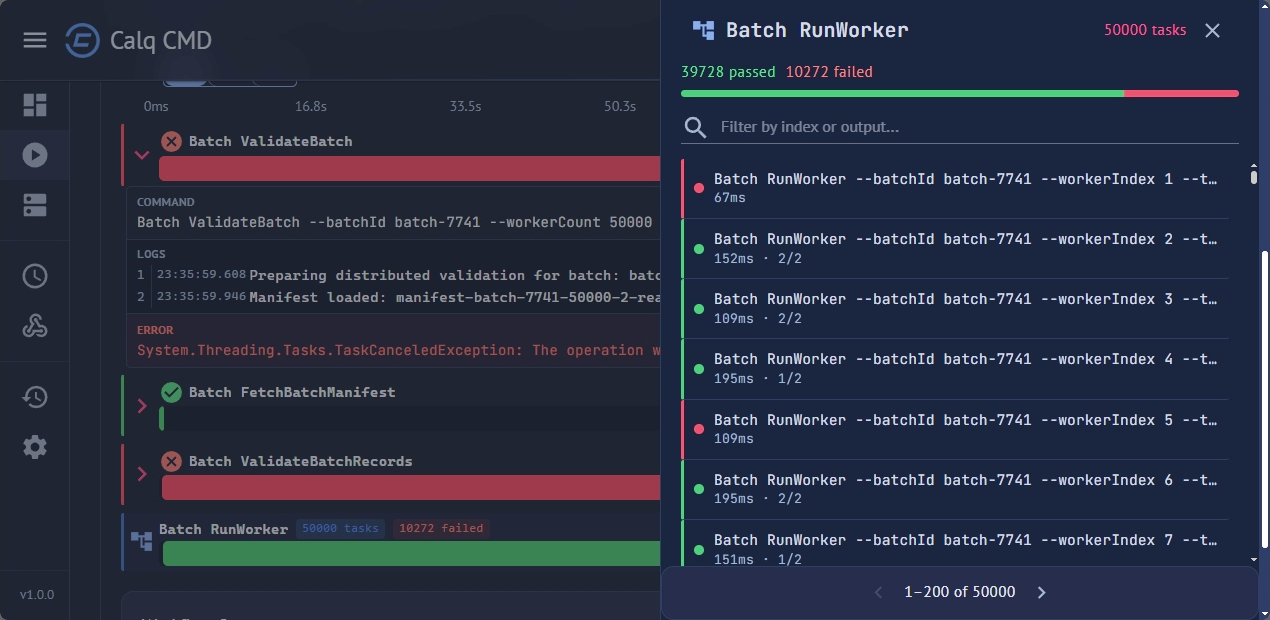Open the history icon in sidebar
Image resolution: width=1270 pixels, height=620 pixels.
[35, 397]
